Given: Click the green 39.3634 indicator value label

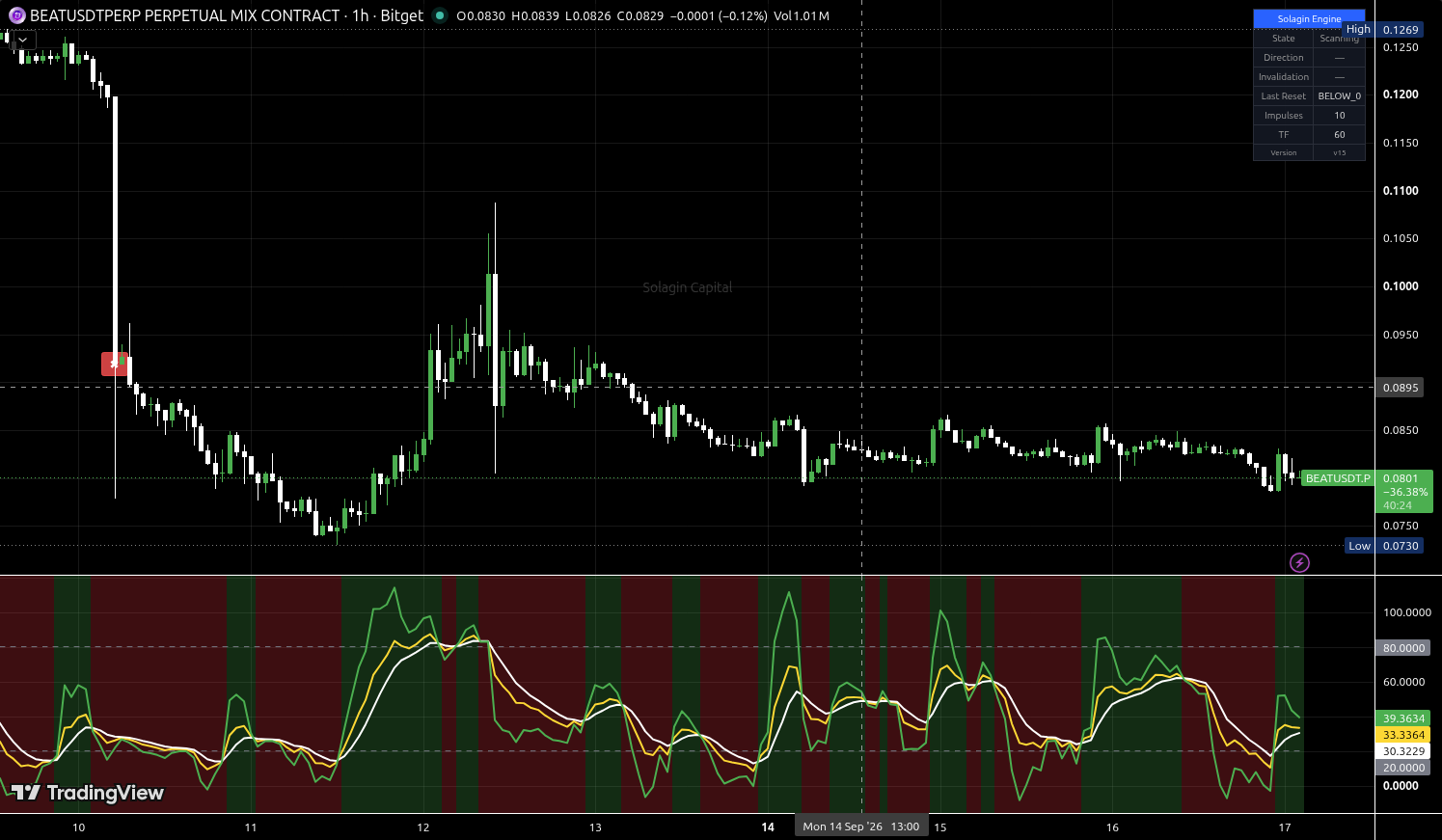Looking at the screenshot, I should tap(1403, 718).
